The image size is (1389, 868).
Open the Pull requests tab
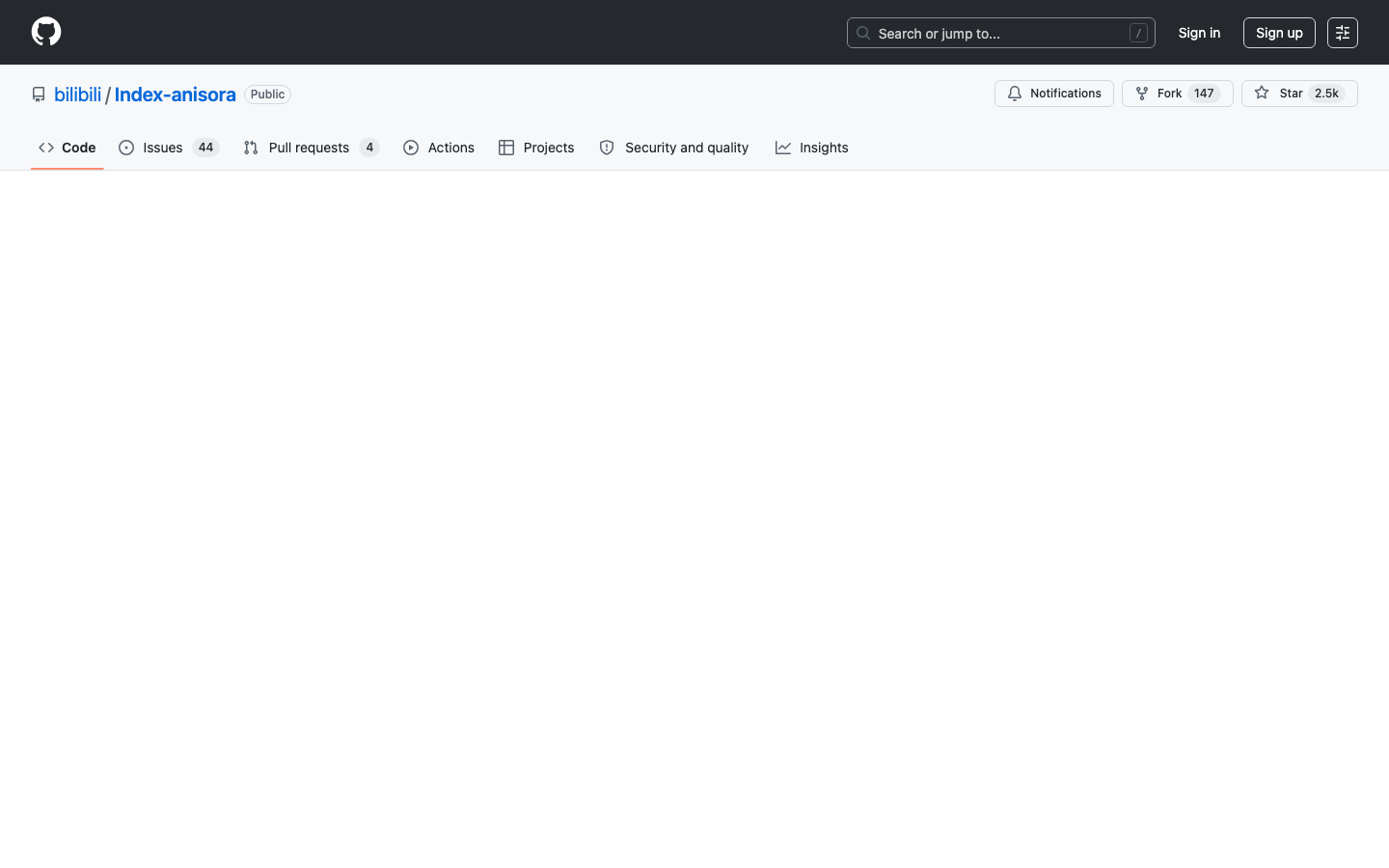tap(312, 148)
